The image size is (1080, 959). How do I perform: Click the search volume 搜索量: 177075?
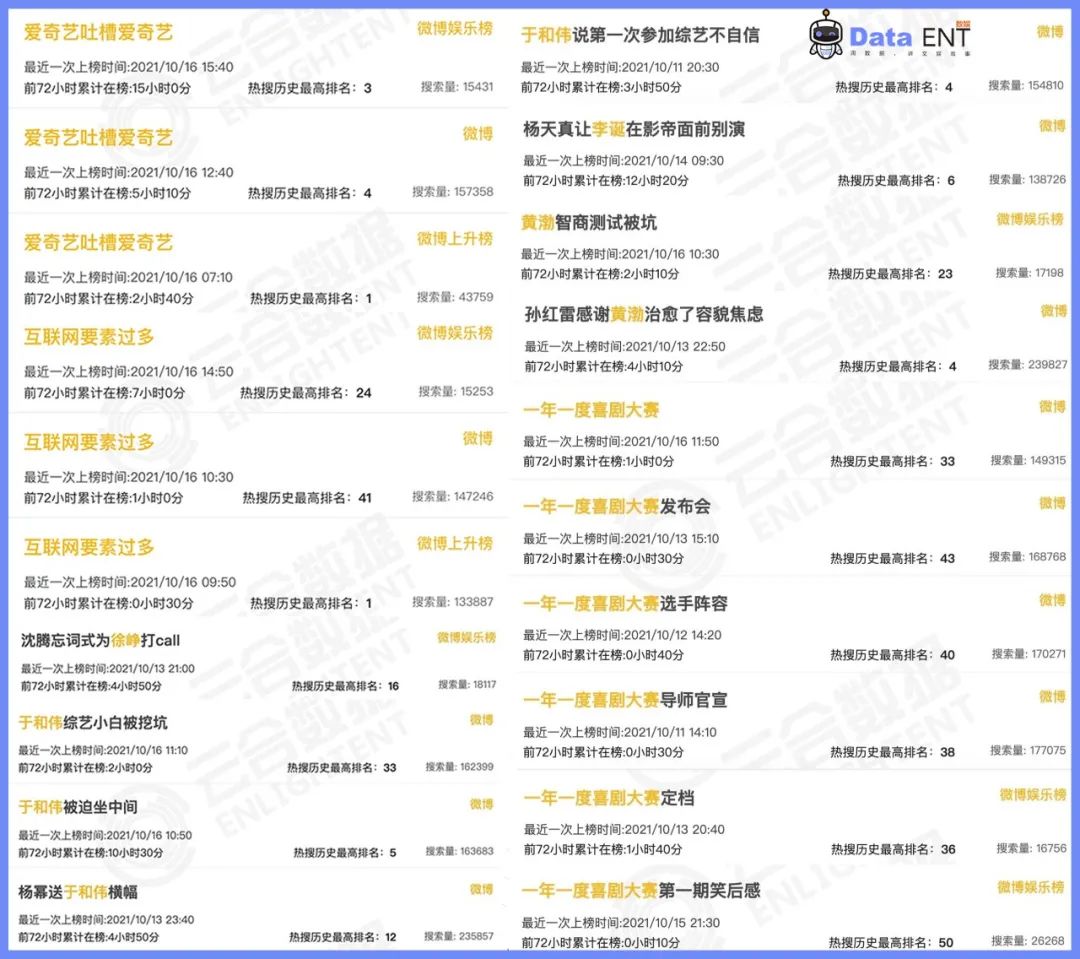pyautogui.click(x=1028, y=750)
